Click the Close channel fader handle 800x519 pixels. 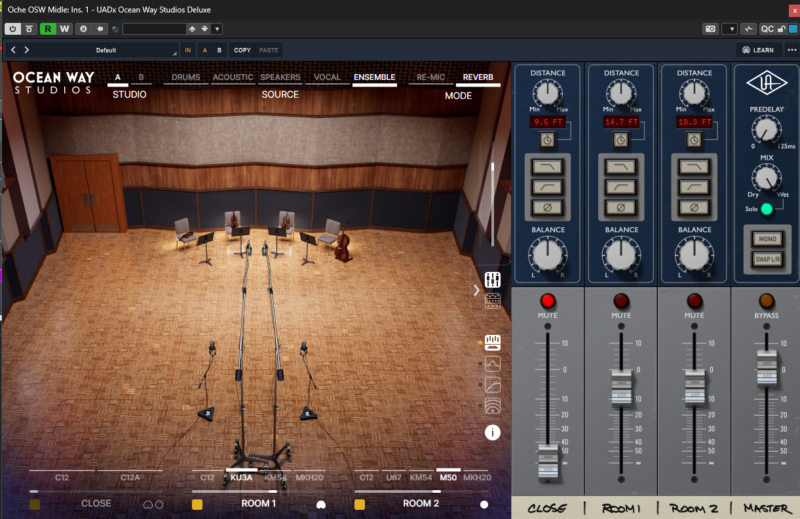point(548,462)
